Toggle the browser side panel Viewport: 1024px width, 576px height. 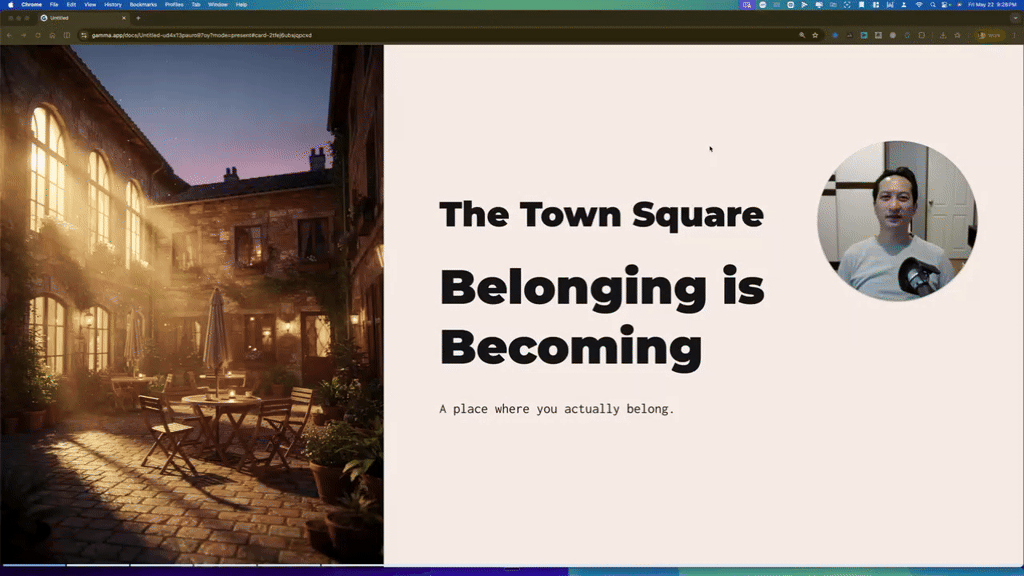click(67, 35)
